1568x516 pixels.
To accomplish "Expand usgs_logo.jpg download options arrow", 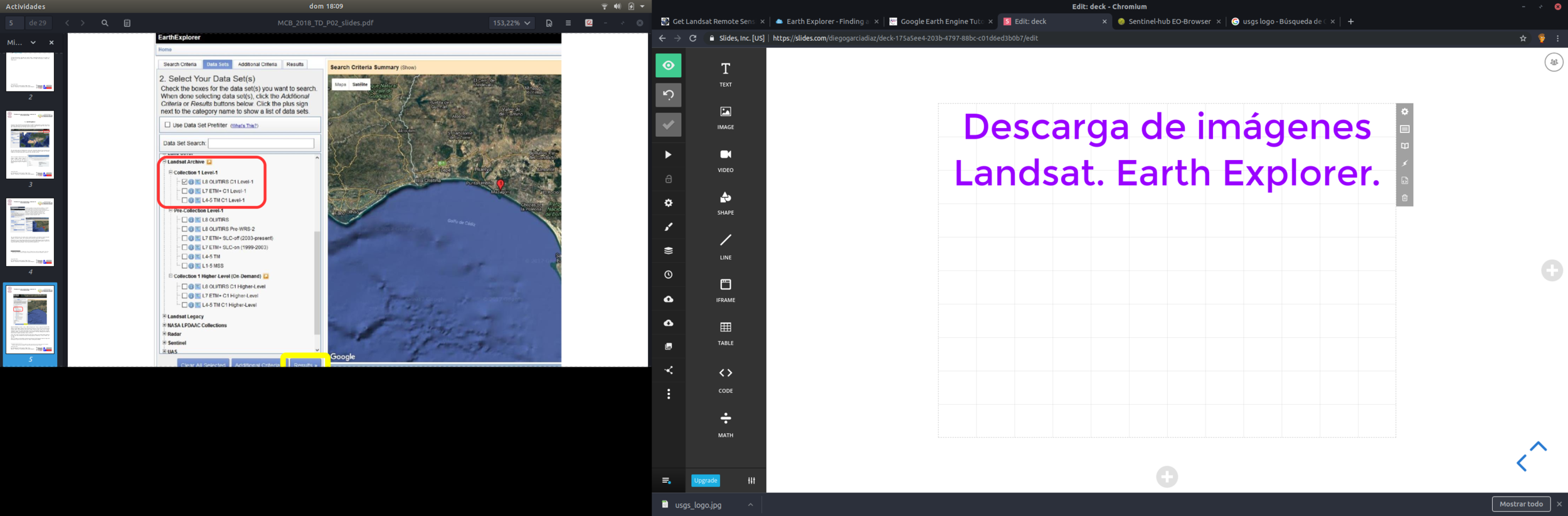I will (750, 505).
